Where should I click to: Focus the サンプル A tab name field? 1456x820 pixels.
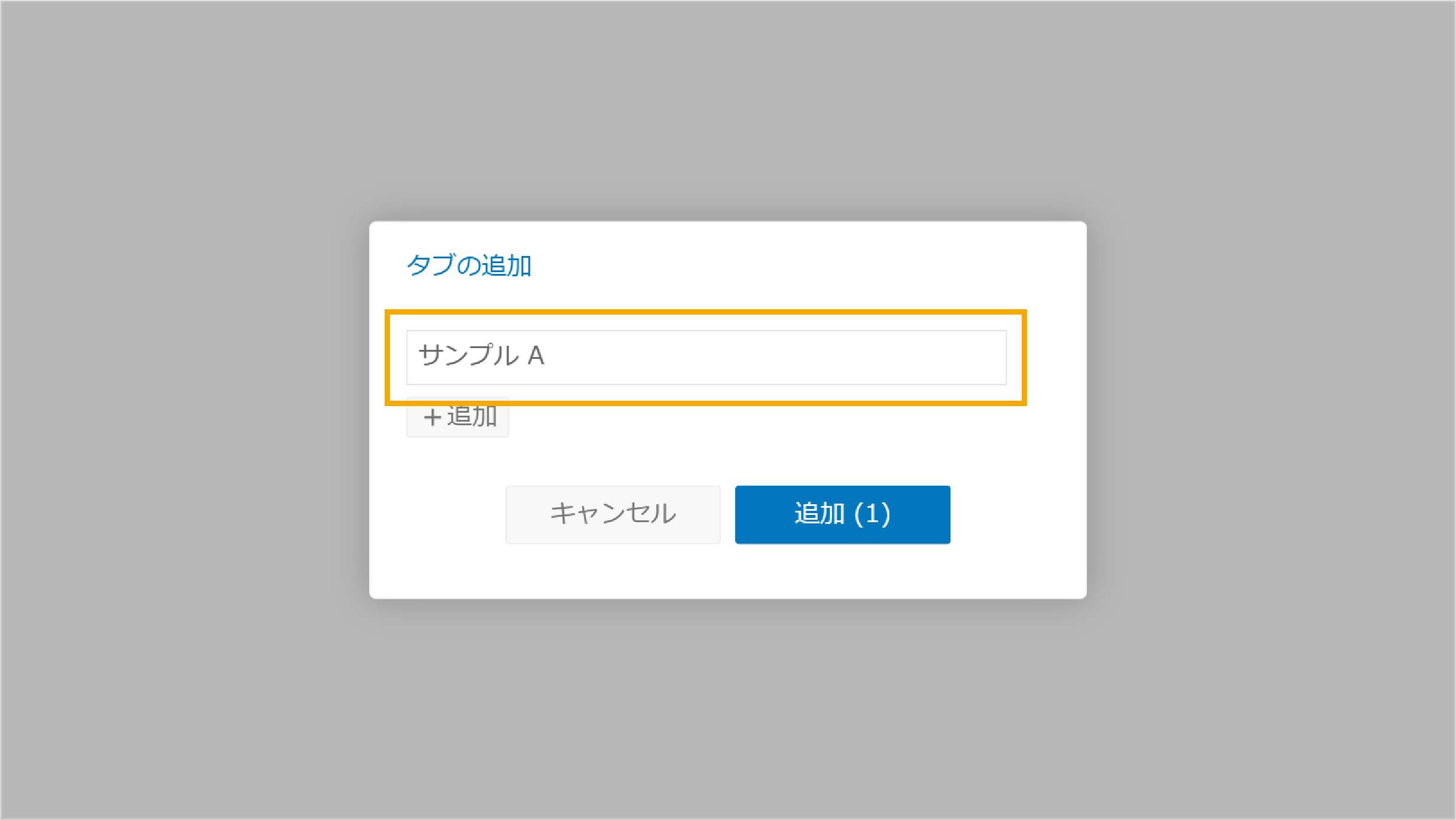[706, 357]
